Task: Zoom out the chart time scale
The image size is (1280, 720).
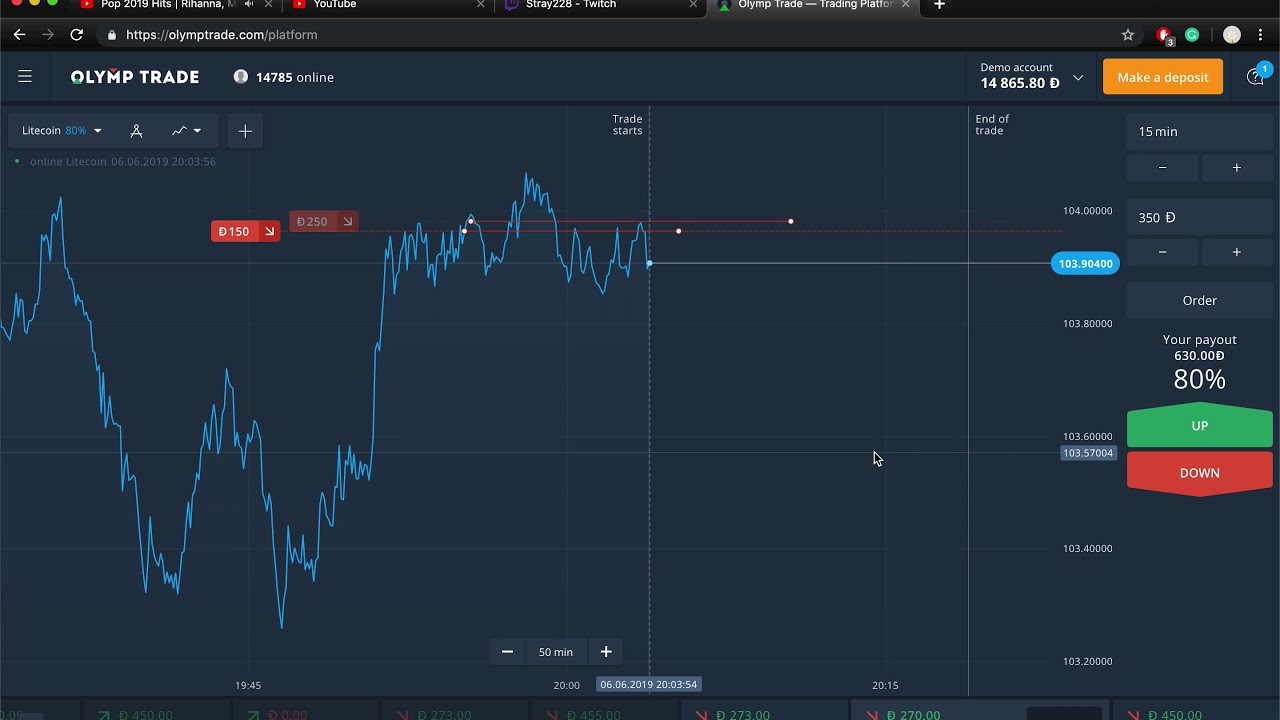Action: point(507,652)
